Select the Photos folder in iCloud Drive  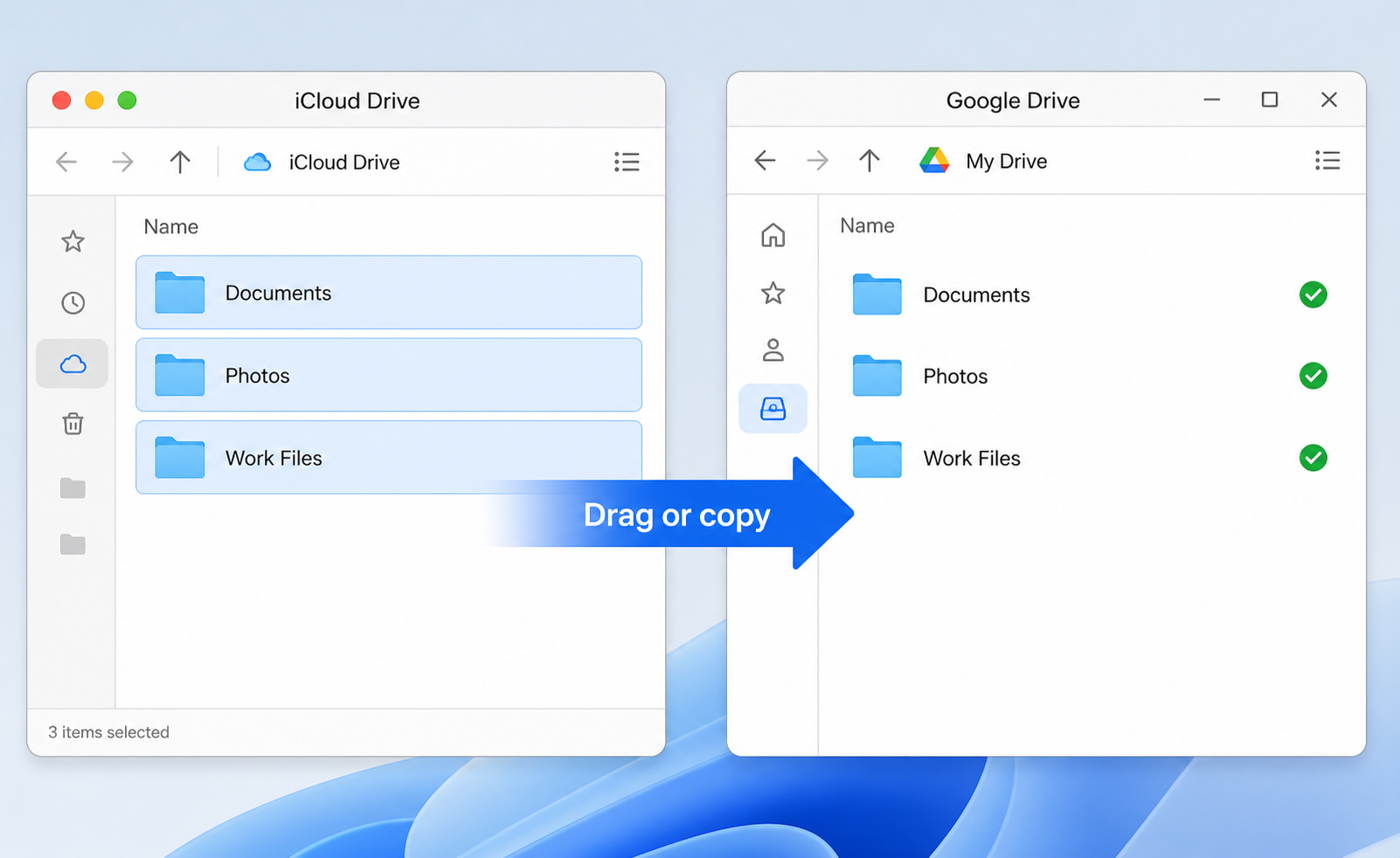click(x=389, y=375)
